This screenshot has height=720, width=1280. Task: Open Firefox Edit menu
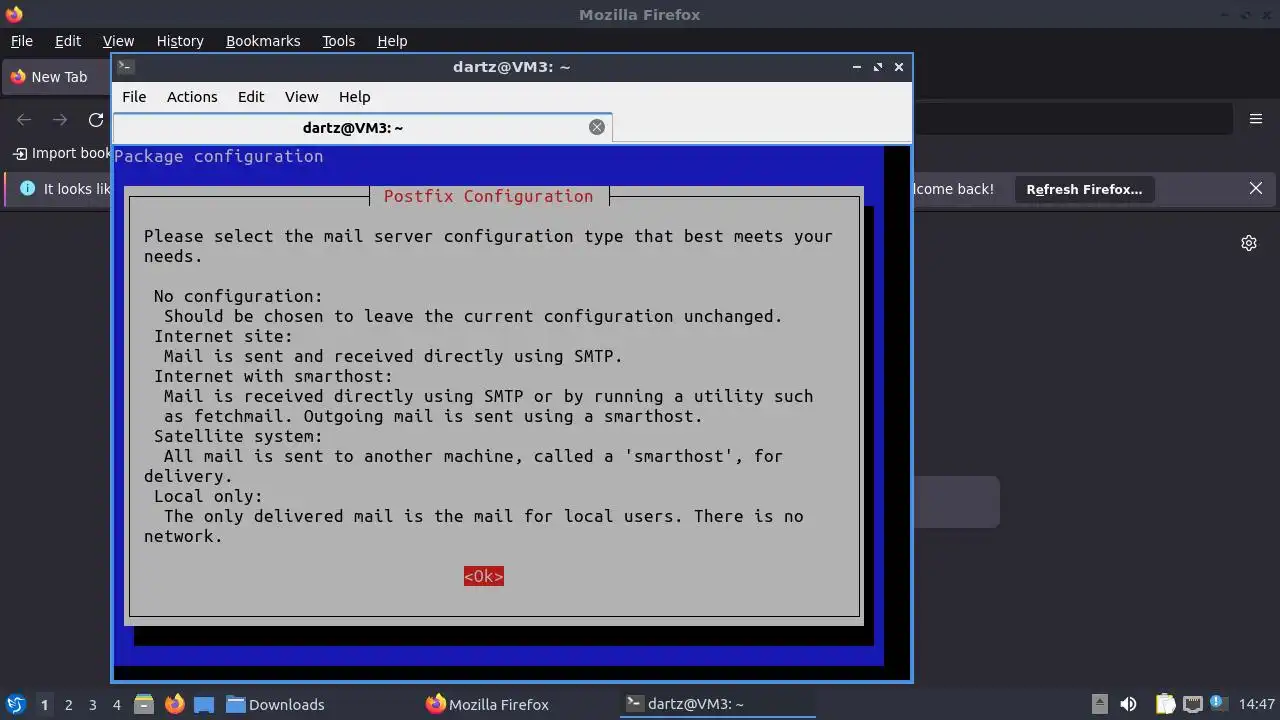pyautogui.click(x=68, y=41)
